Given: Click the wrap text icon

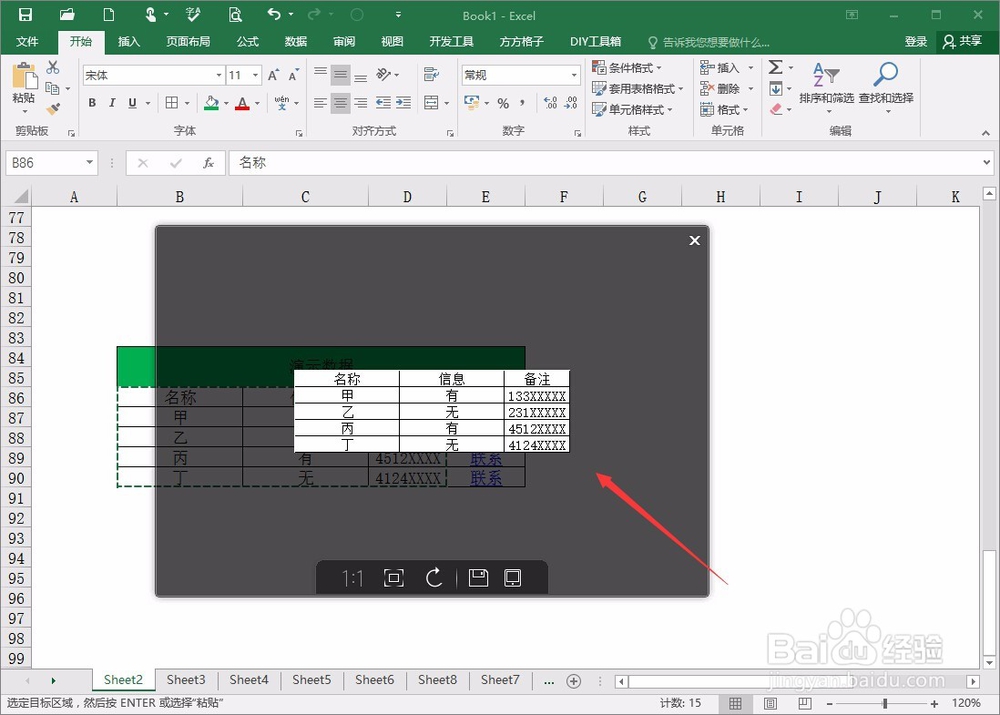Looking at the screenshot, I should click(432, 75).
